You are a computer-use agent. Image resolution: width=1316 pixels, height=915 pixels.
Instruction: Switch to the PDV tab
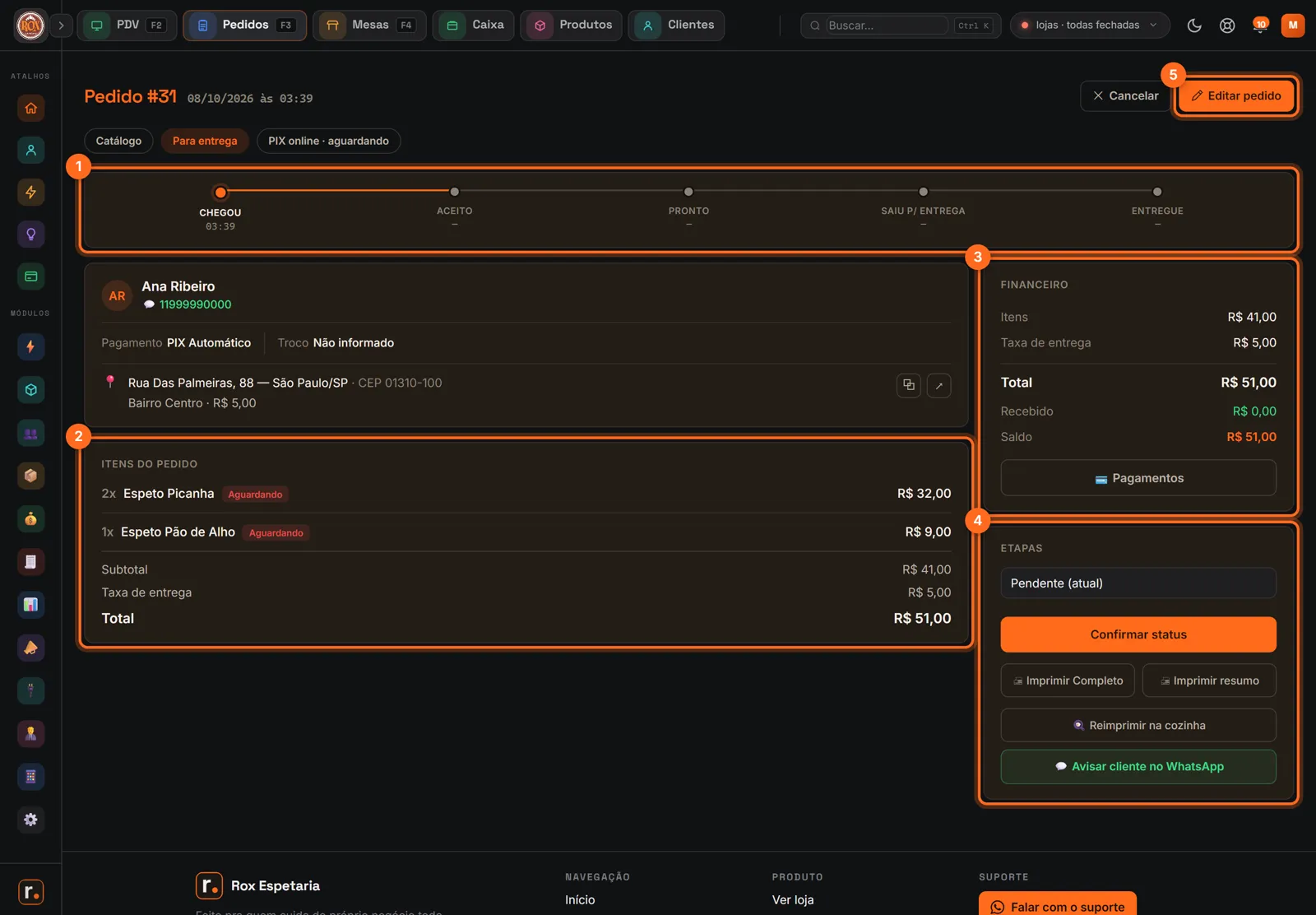tap(127, 26)
